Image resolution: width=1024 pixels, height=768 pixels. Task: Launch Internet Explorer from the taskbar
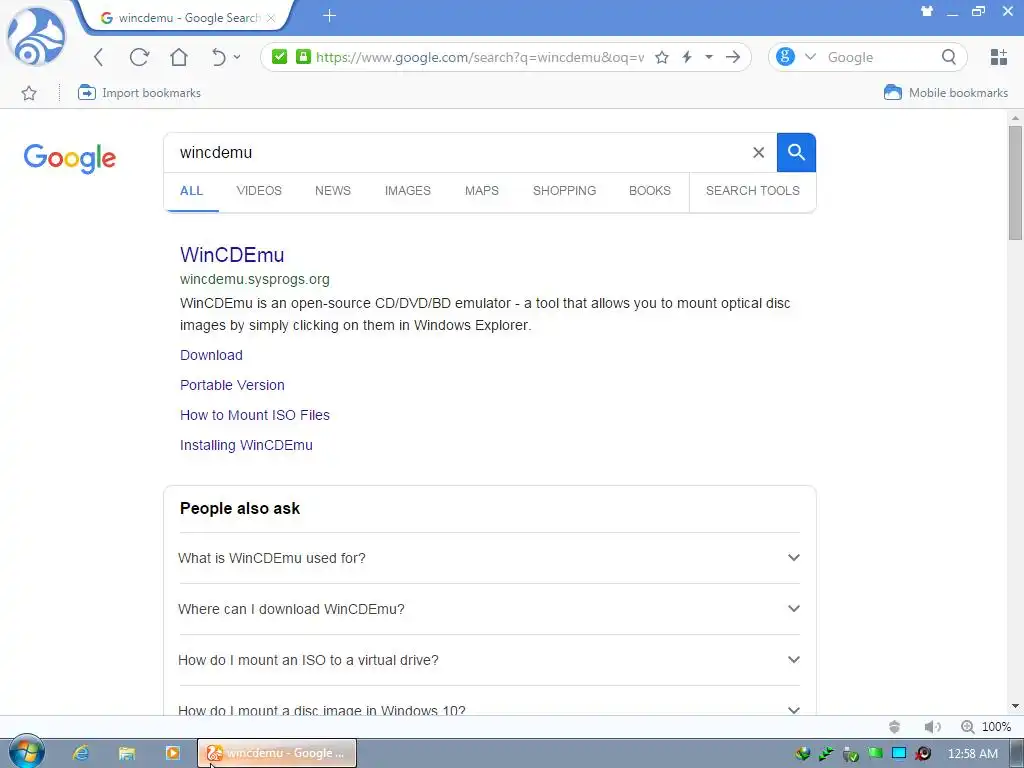tap(80, 753)
